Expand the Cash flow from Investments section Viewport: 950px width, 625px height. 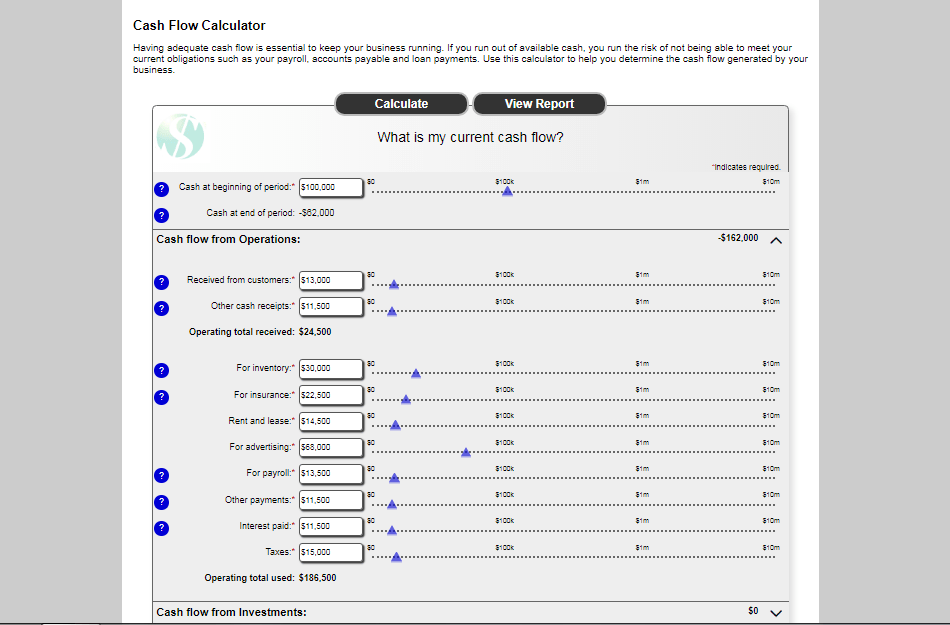click(x=776, y=613)
